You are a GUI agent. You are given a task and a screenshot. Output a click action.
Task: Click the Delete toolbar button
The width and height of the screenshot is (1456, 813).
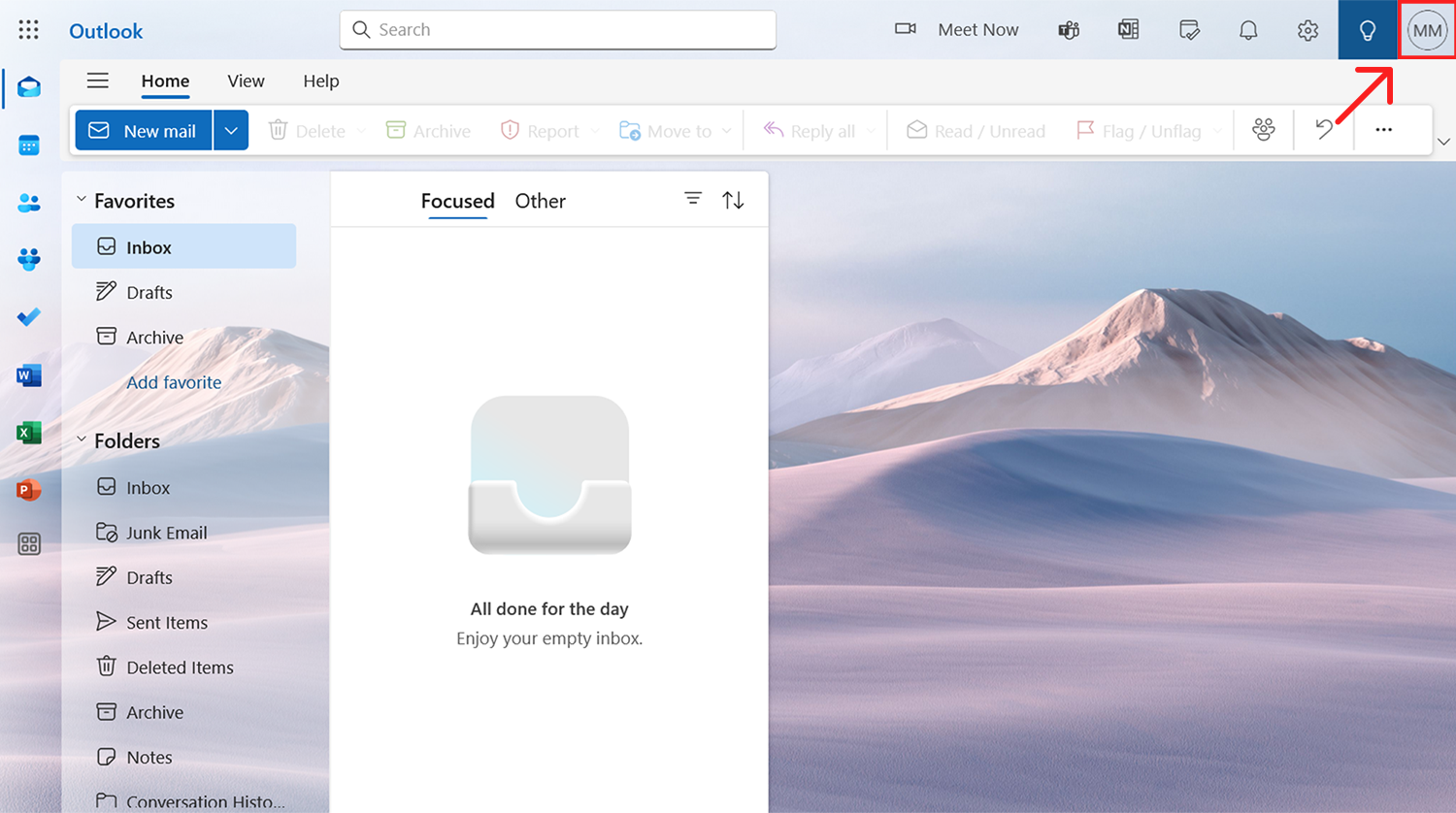(x=307, y=131)
